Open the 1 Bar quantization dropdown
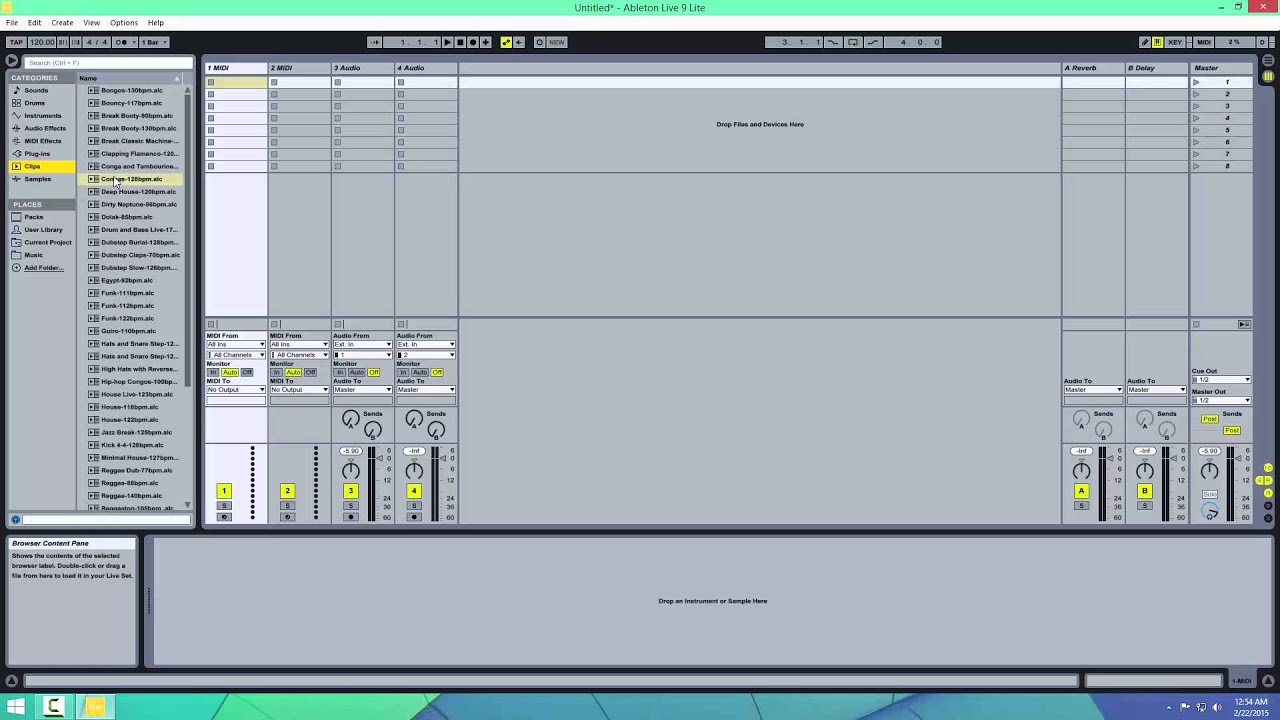This screenshot has width=1280, height=720. pyautogui.click(x=154, y=42)
